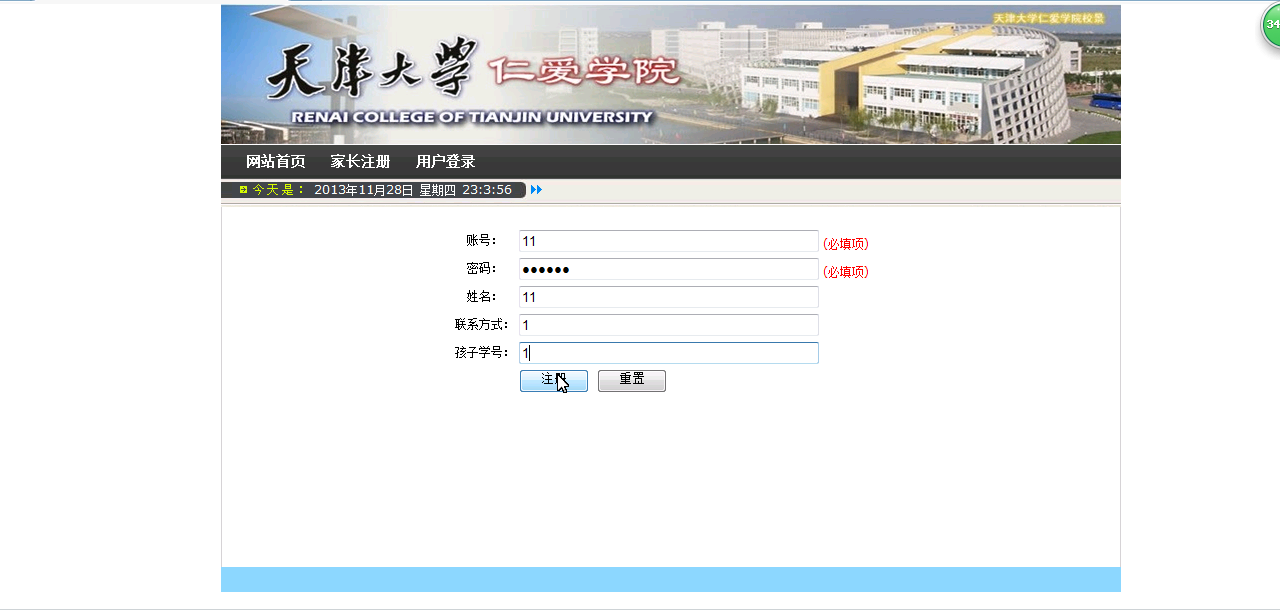Click the 账号: field label
This screenshot has width=1280, height=610.
point(481,240)
